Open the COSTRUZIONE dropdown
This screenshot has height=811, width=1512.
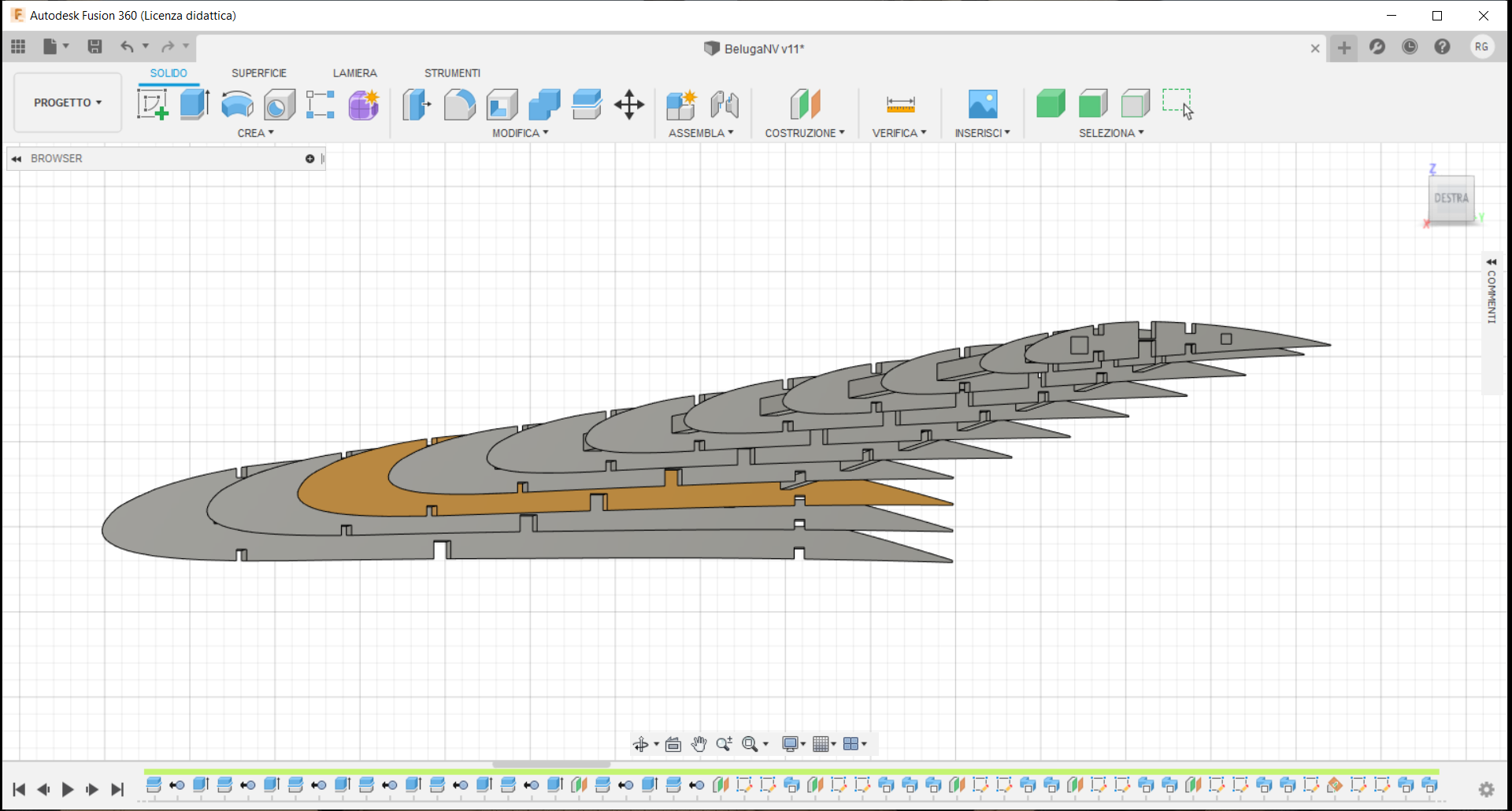pyautogui.click(x=804, y=133)
